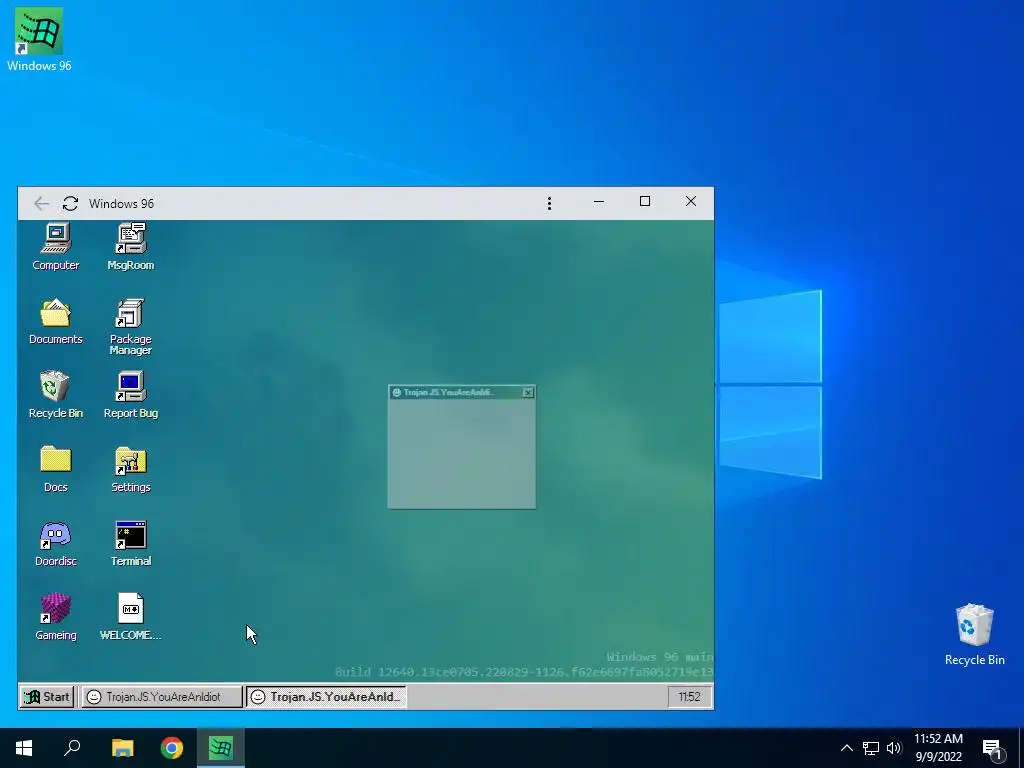The image size is (1024, 768).
Task: Open the WELCOME markdown file icon
Action: [131, 616]
